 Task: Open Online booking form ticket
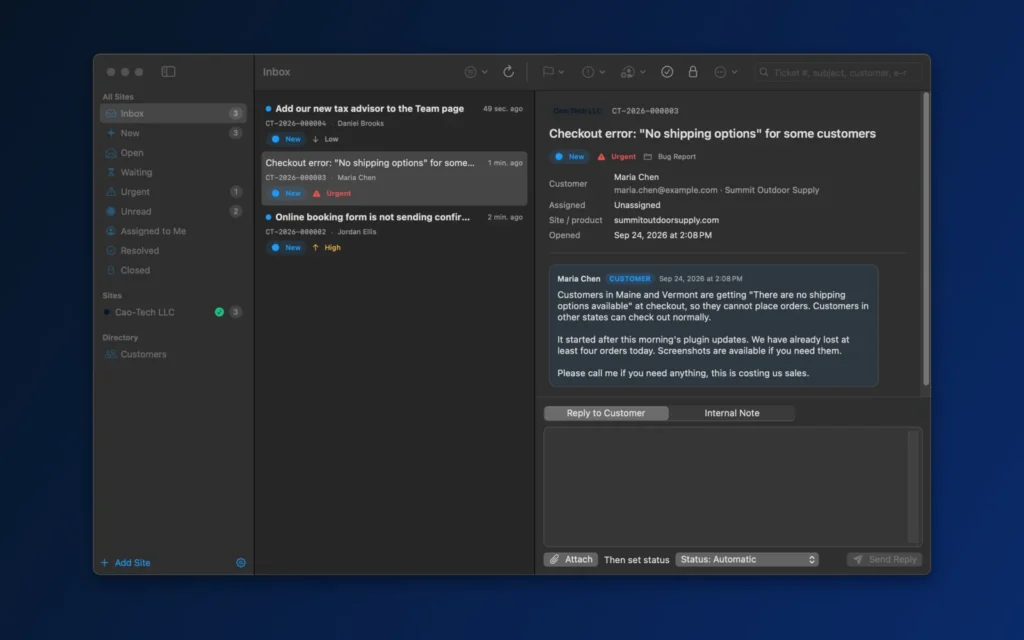(394, 232)
